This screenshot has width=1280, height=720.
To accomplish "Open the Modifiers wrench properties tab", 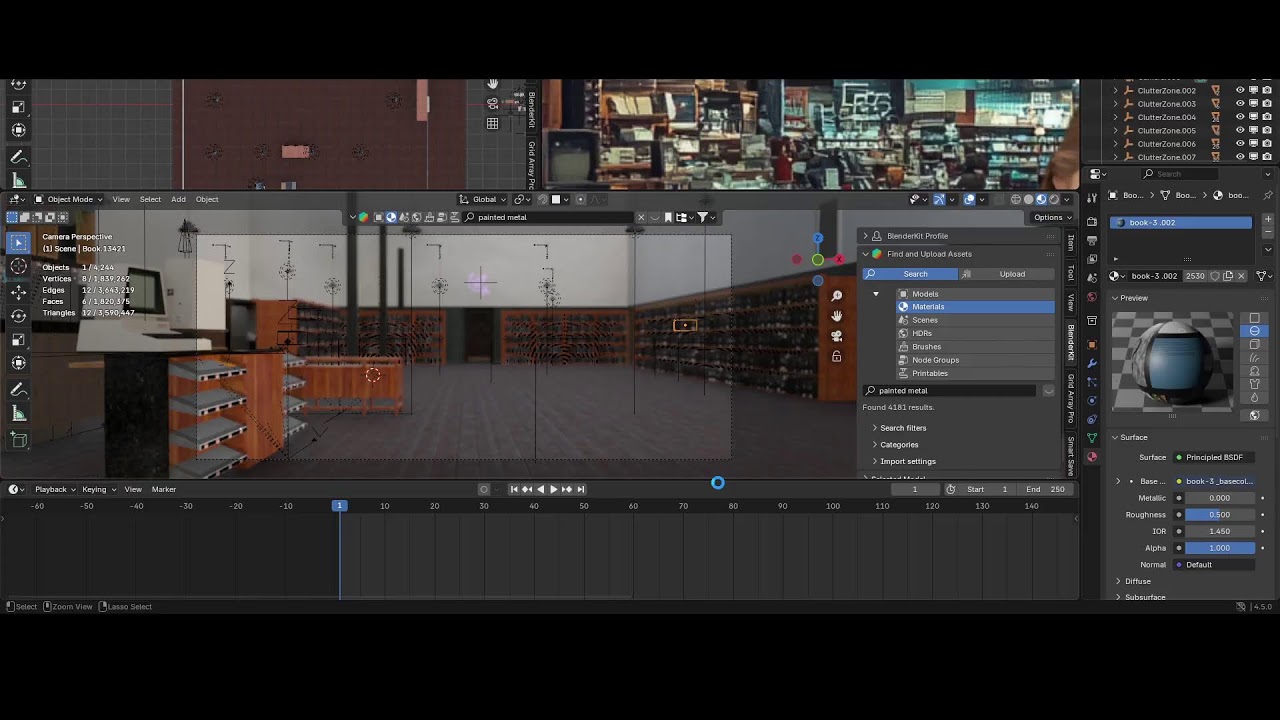I will coord(1092,362).
